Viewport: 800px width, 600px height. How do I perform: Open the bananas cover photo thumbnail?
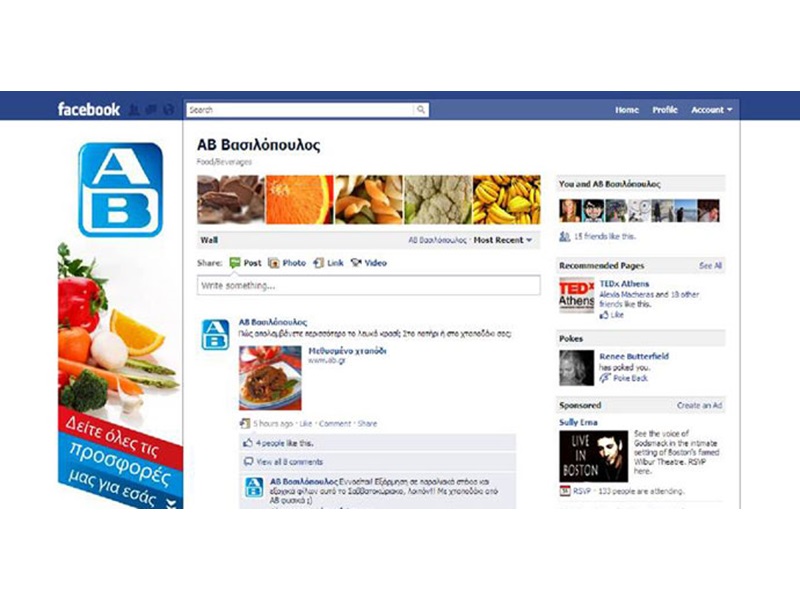[x=507, y=199]
